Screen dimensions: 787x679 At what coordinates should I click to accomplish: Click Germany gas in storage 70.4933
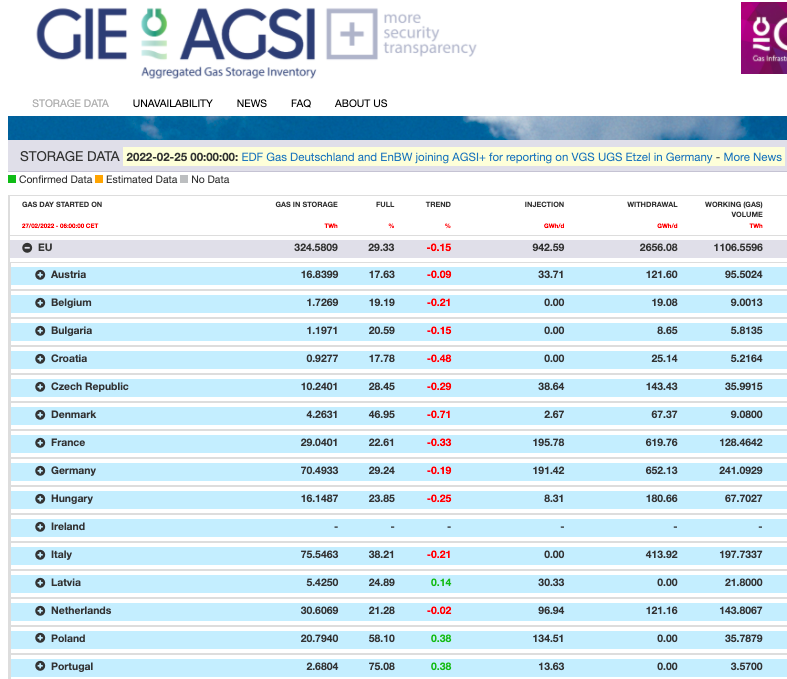click(x=319, y=471)
